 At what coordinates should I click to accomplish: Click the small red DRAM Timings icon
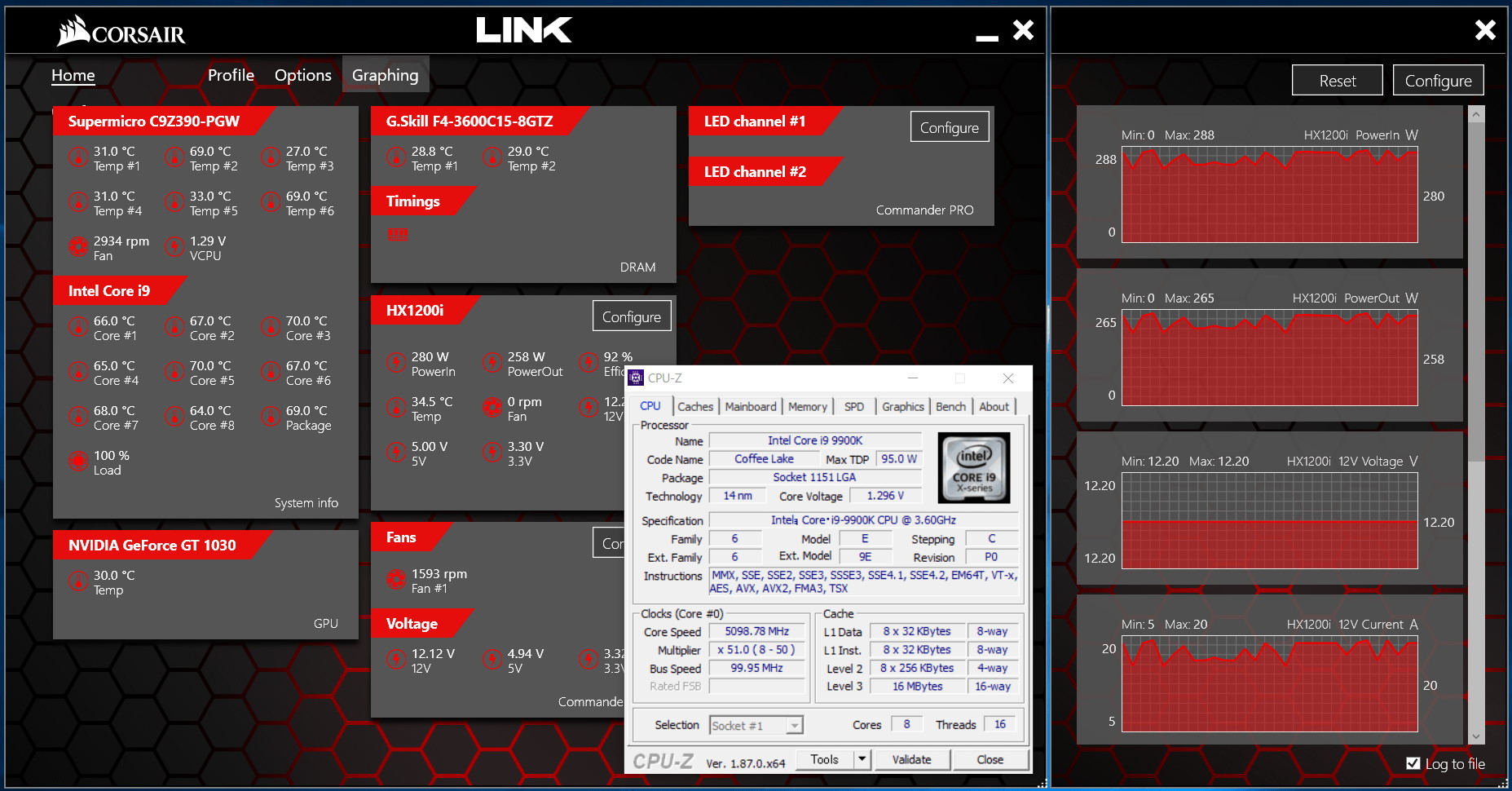coord(398,234)
